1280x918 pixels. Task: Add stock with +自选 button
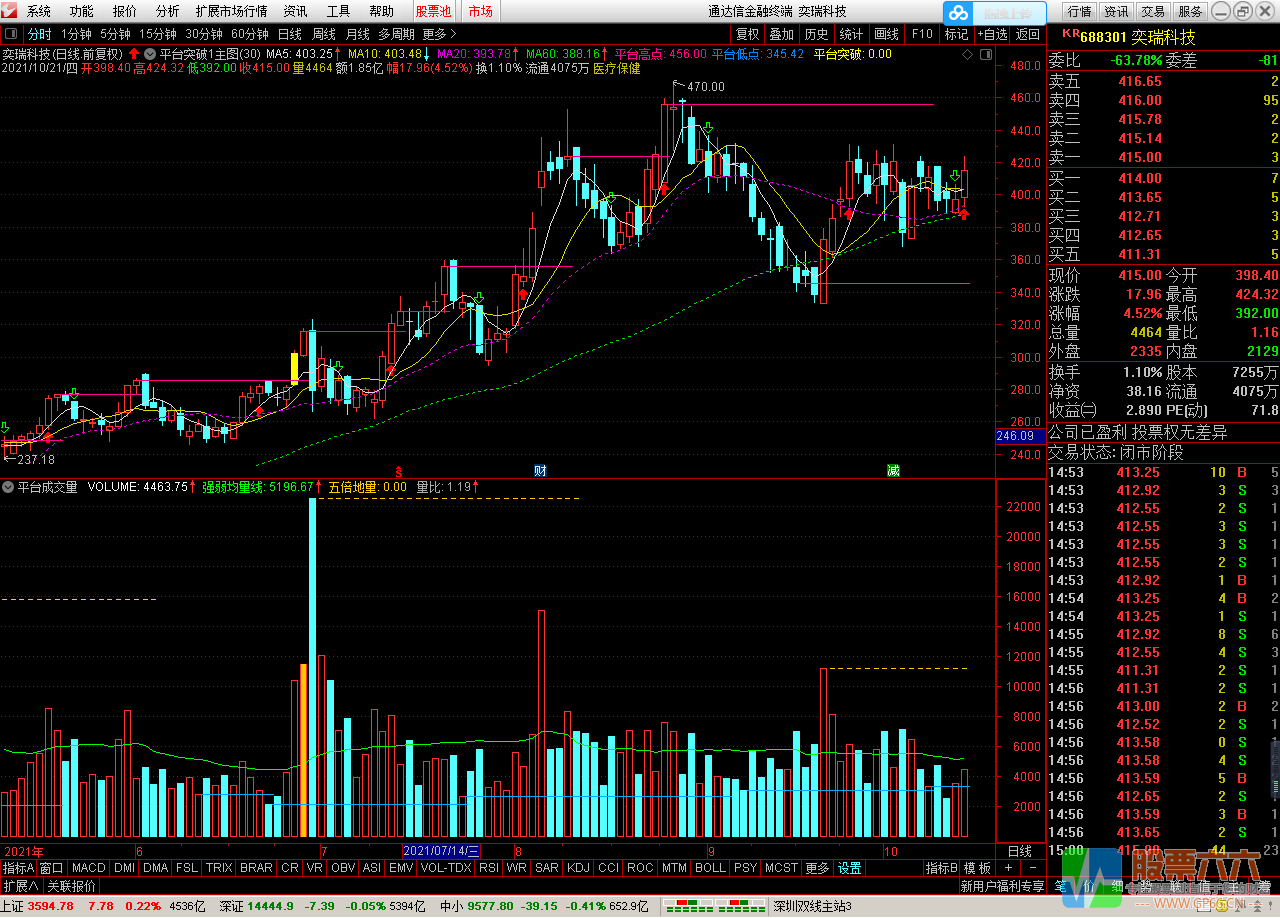click(991, 34)
